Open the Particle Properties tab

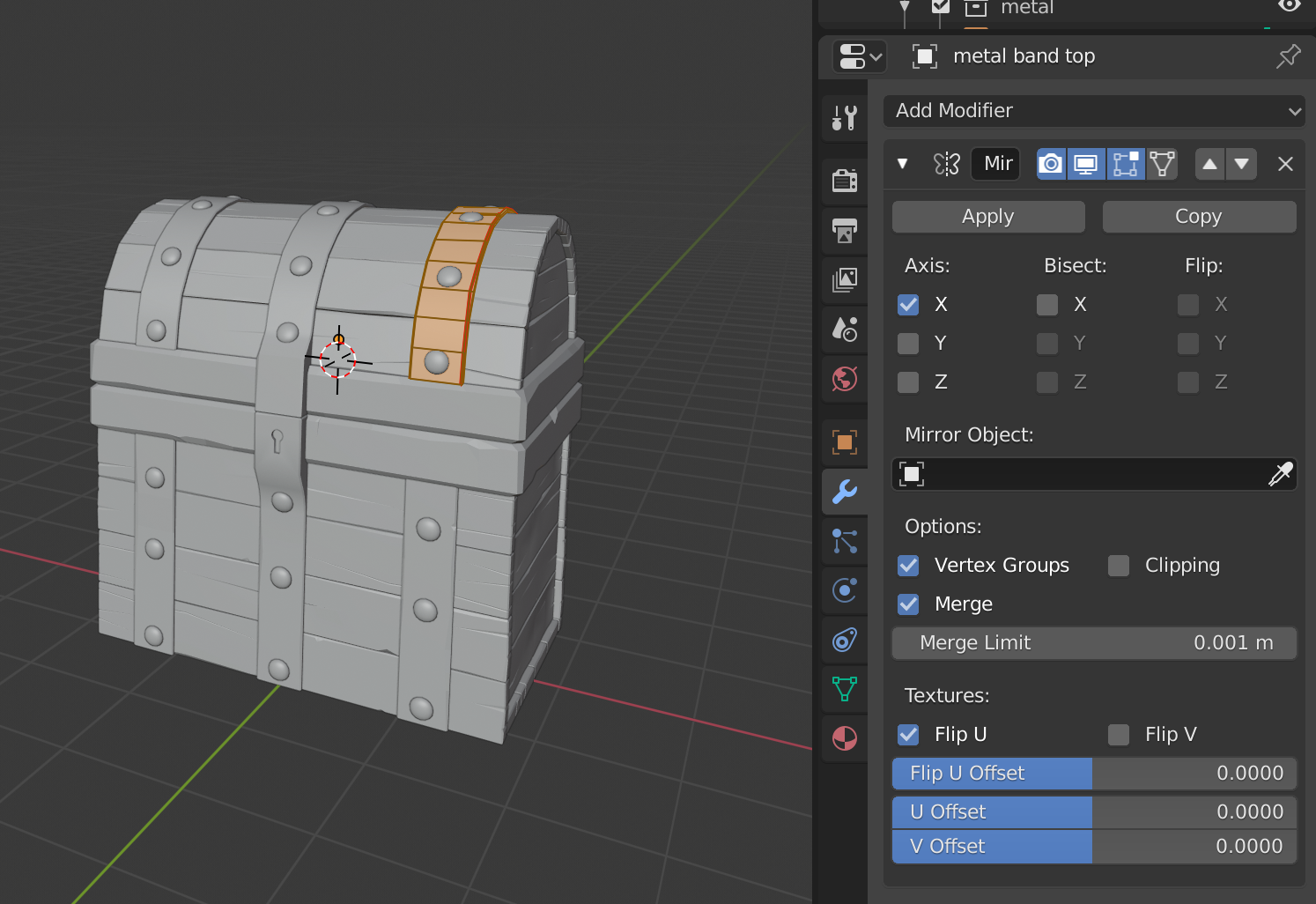point(844,541)
